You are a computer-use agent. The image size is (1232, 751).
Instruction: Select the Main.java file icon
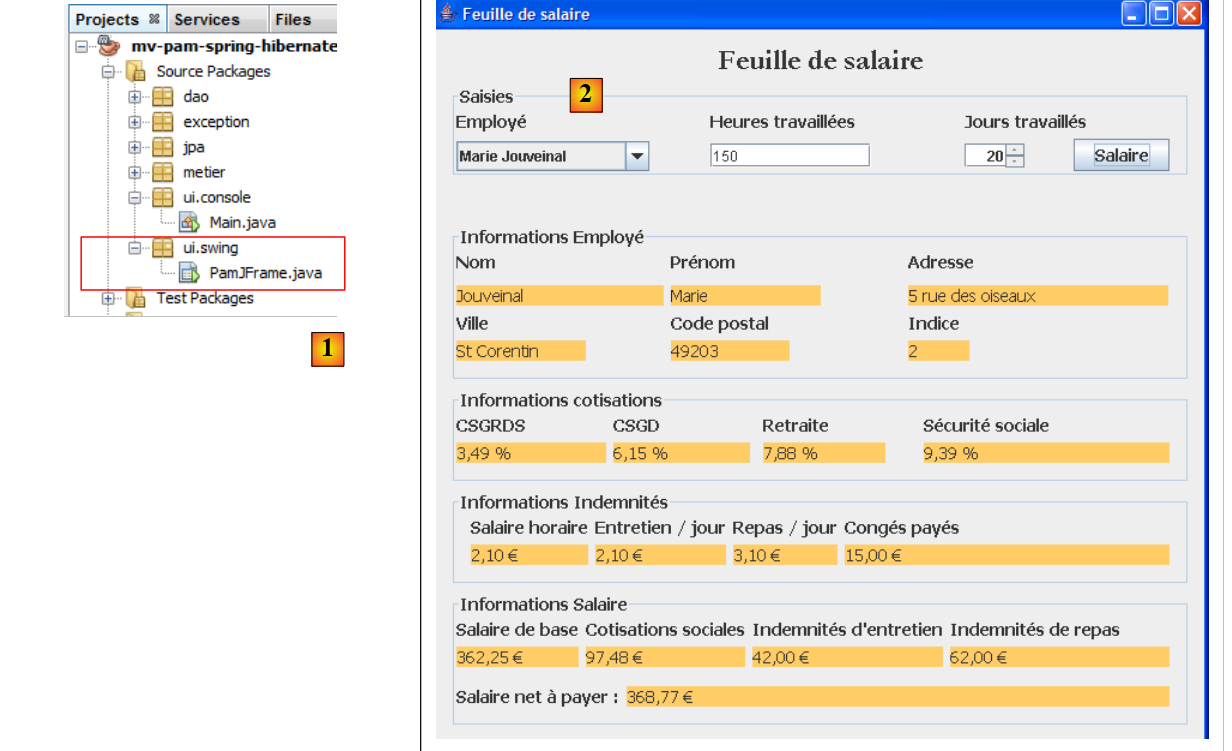click(189, 223)
